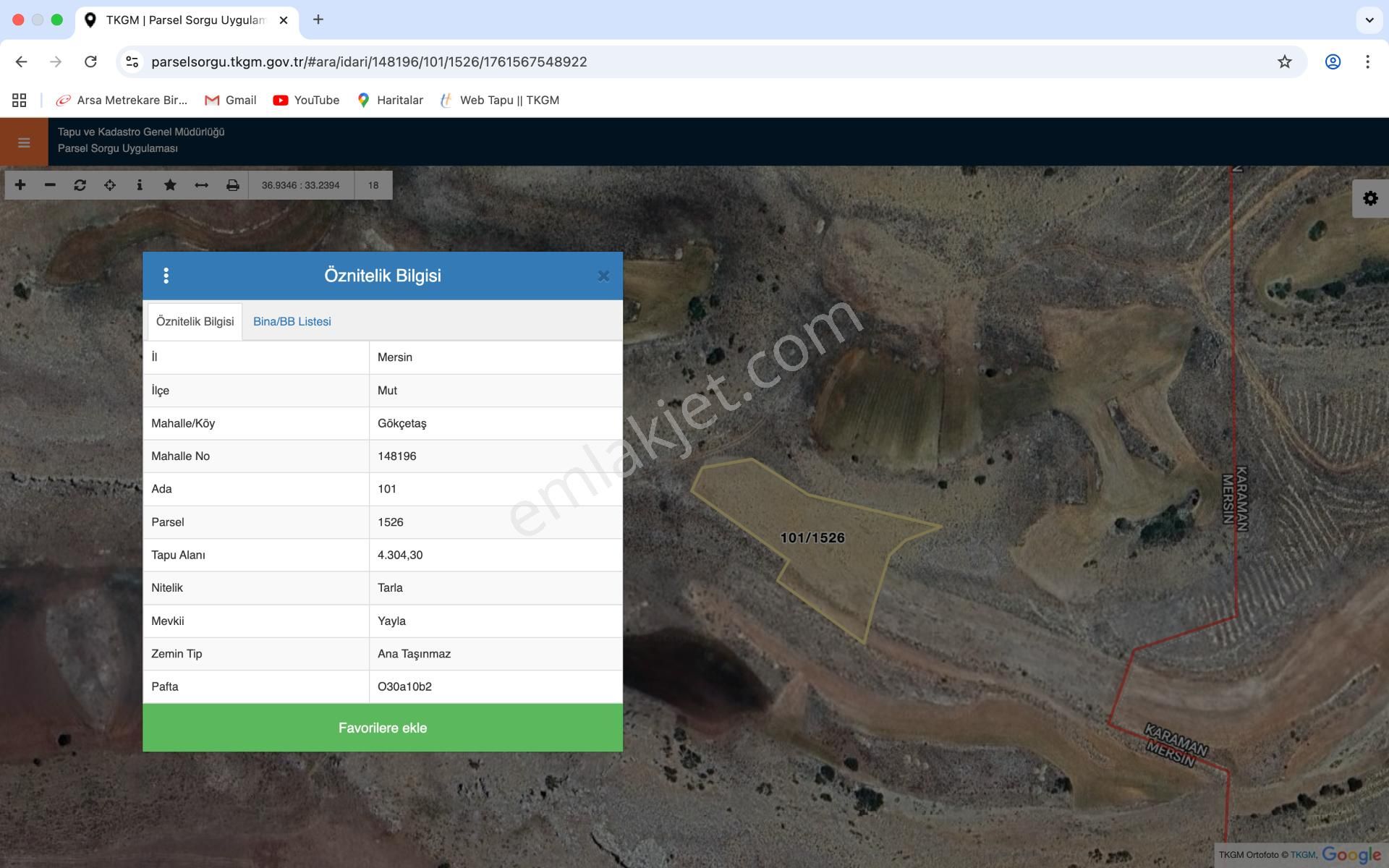Activate the distance measurement tool
The height and width of the screenshot is (868, 1389).
[x=200, y=185]
